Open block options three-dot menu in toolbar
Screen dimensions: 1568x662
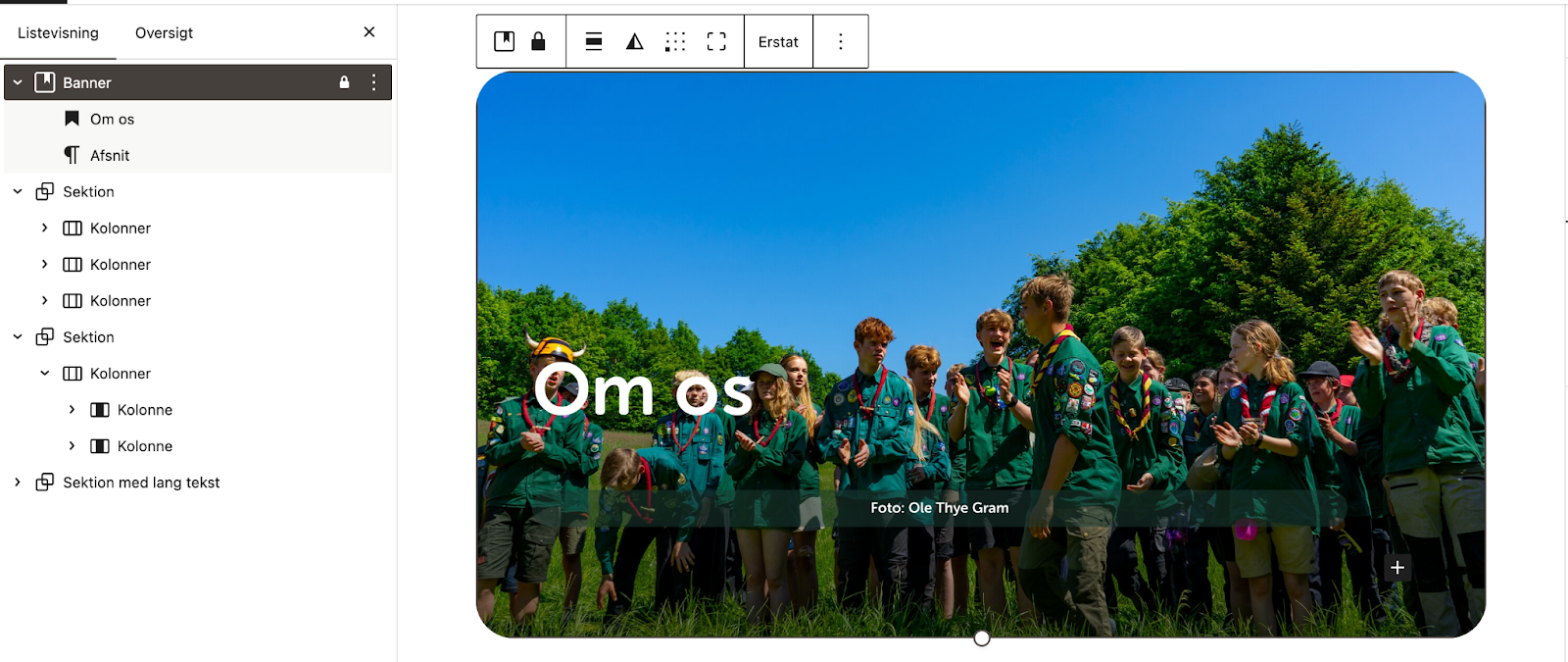pyautogui.click(x=840, y=41)
